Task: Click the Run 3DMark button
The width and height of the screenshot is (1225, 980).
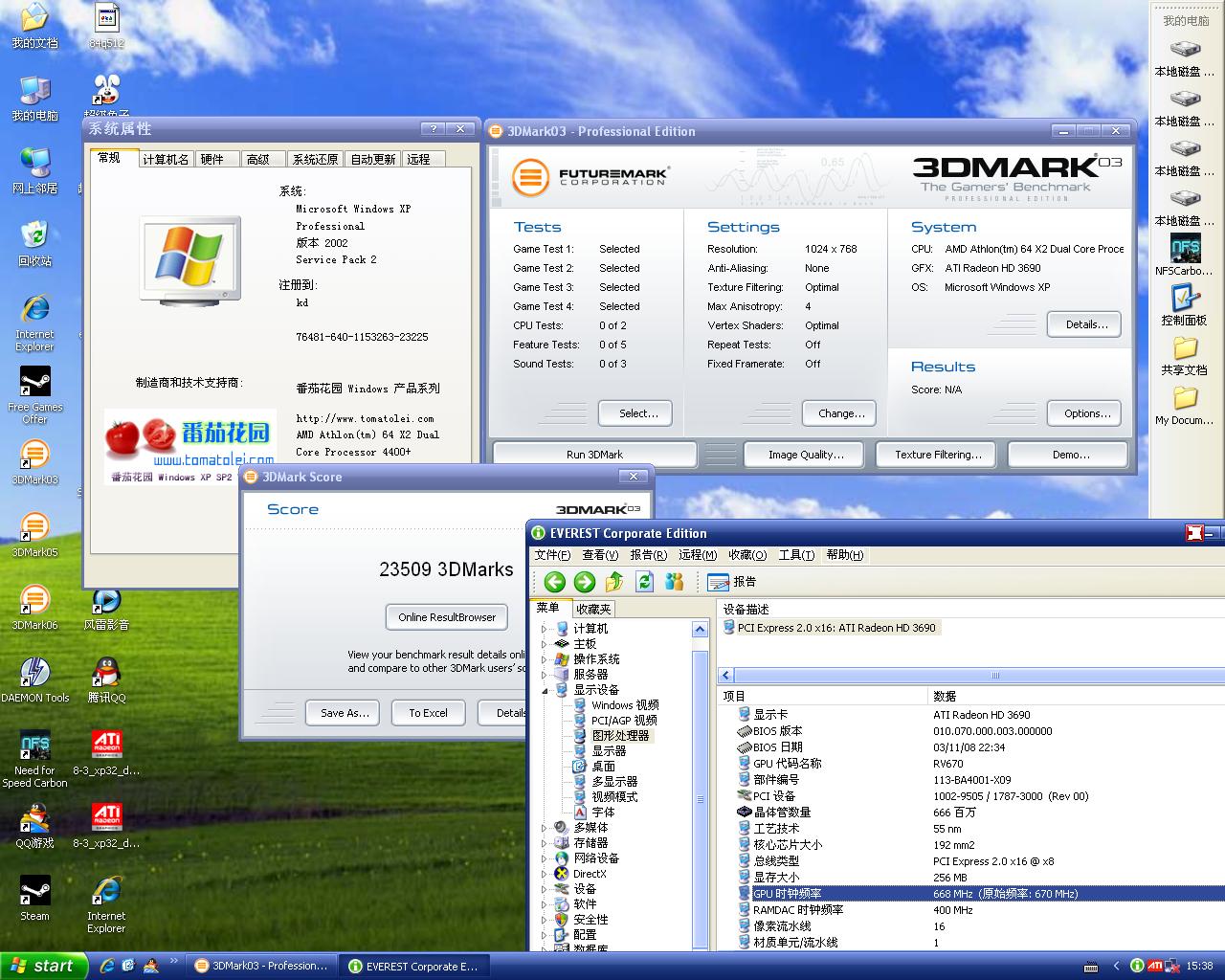Action: click(x=594, y=455)
